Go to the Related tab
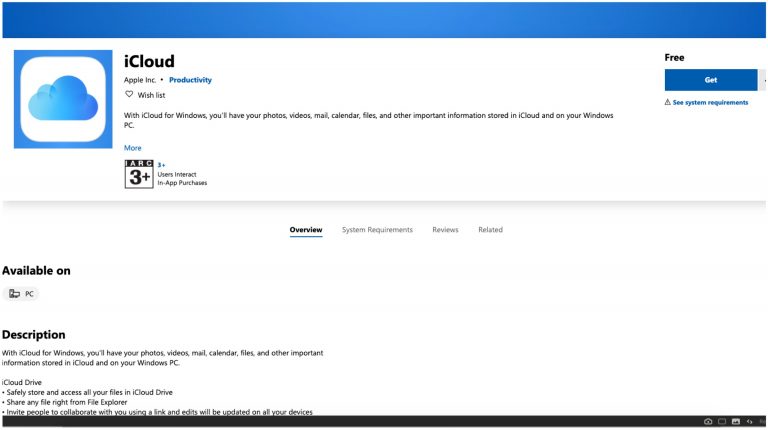This screenshot has width=768, height=430. 490,230
